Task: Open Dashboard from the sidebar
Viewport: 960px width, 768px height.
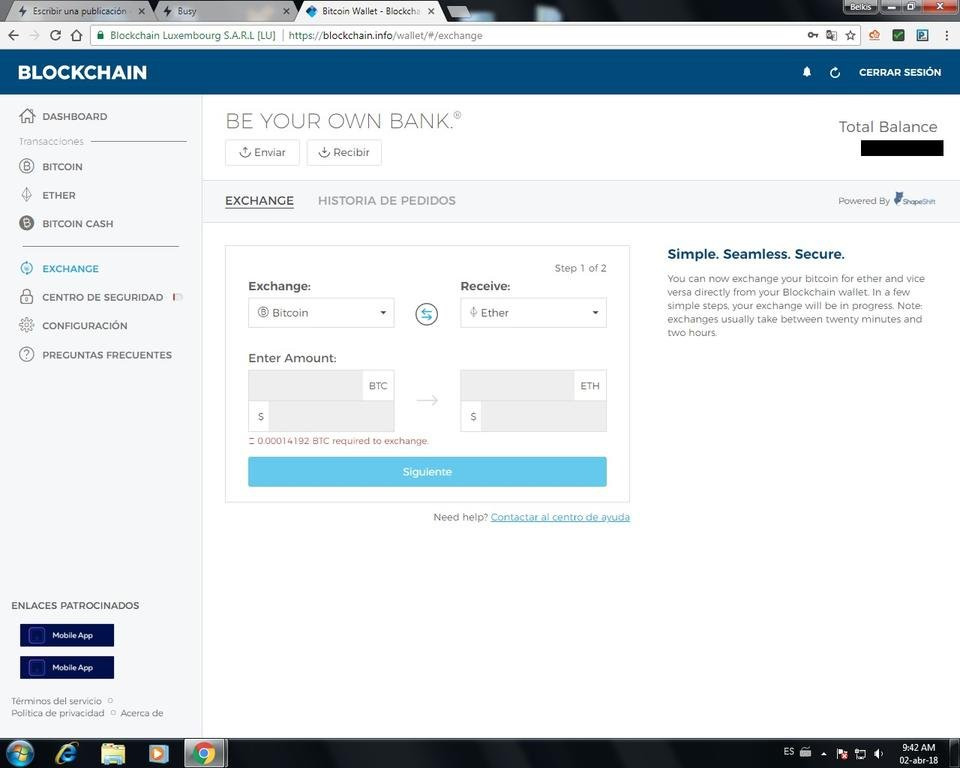Action: point(63,116)
